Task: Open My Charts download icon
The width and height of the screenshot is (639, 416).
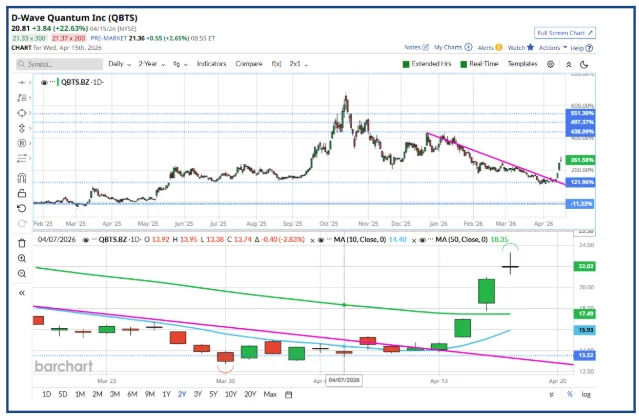Action: click(x=468, y=47)
